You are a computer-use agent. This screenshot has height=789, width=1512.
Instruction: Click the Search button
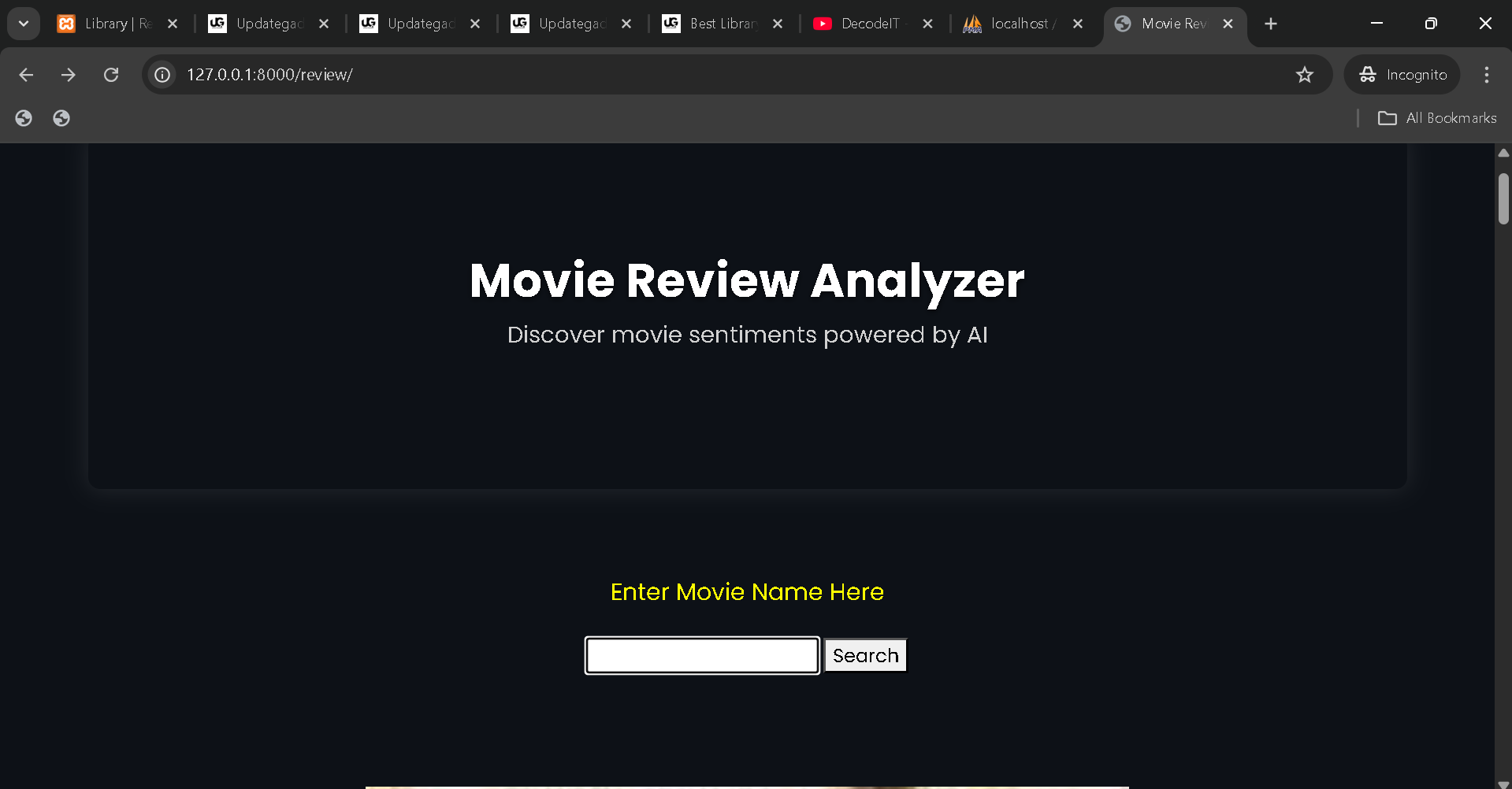coord(865,655)
